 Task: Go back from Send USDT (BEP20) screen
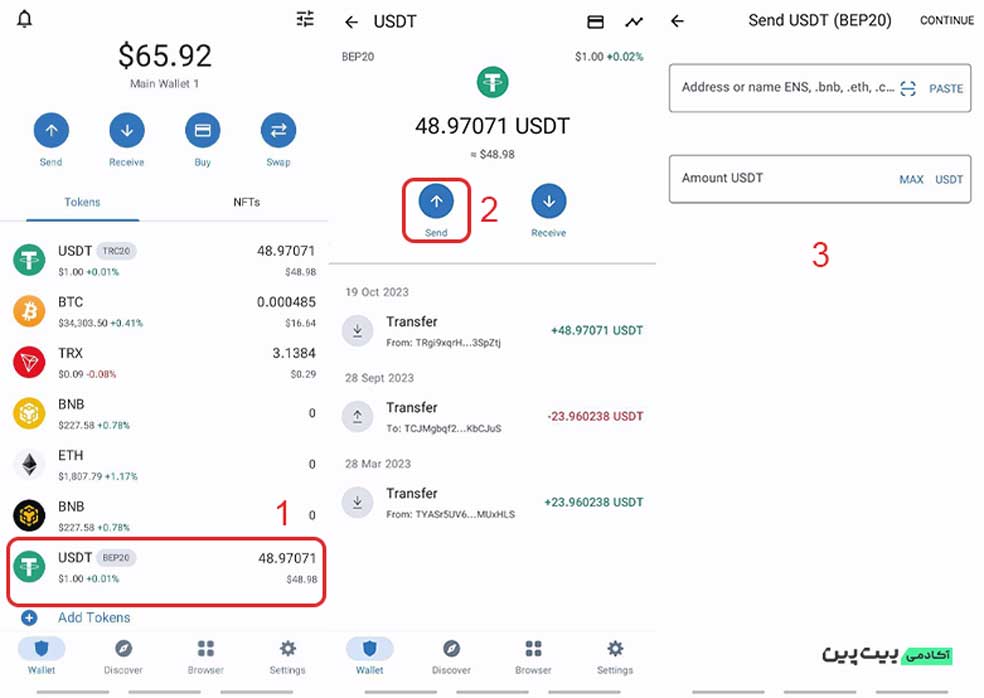point(677,21)
